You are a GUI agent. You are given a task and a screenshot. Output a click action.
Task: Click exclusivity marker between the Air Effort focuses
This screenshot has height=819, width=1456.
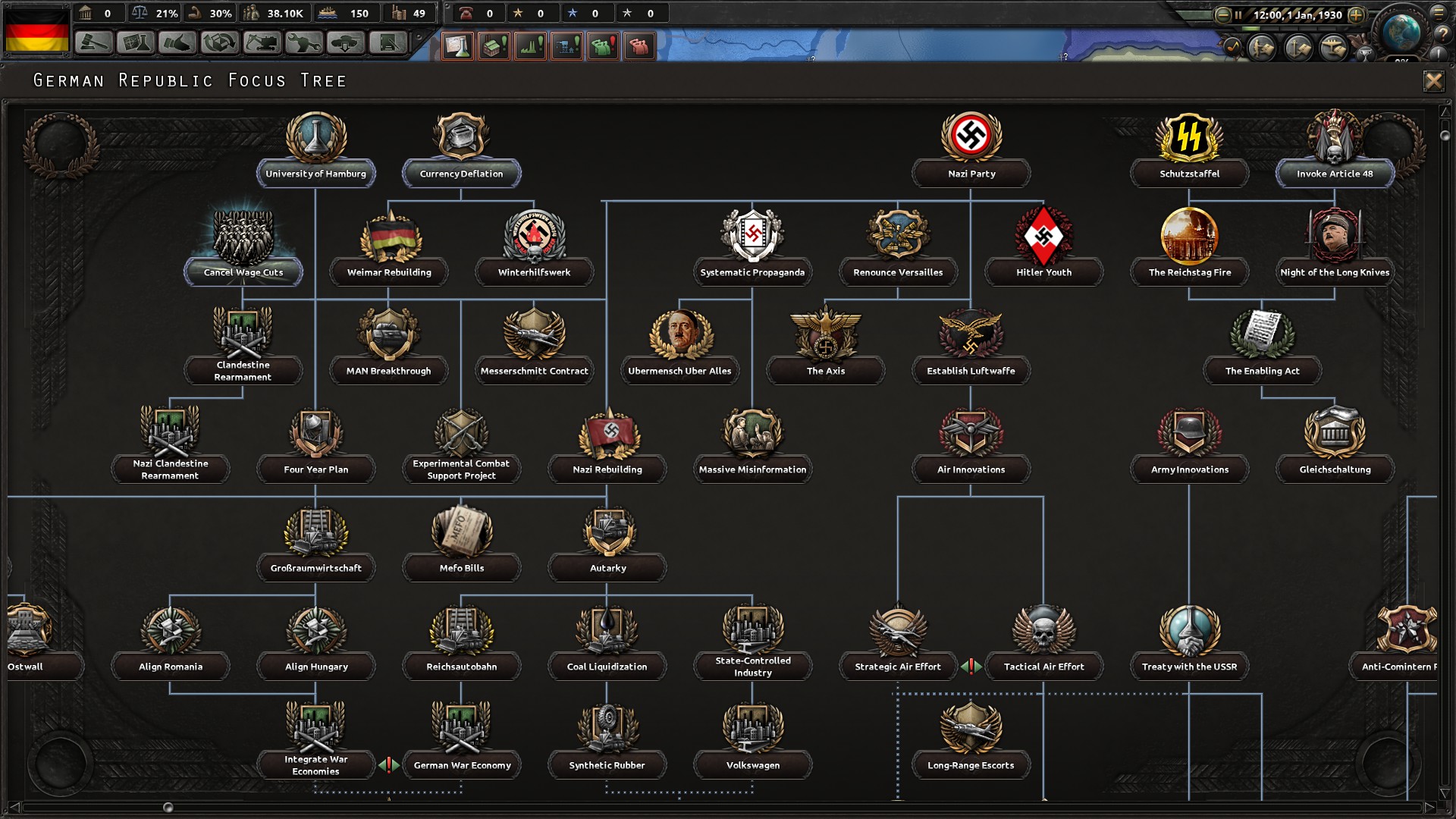point(971,667)
